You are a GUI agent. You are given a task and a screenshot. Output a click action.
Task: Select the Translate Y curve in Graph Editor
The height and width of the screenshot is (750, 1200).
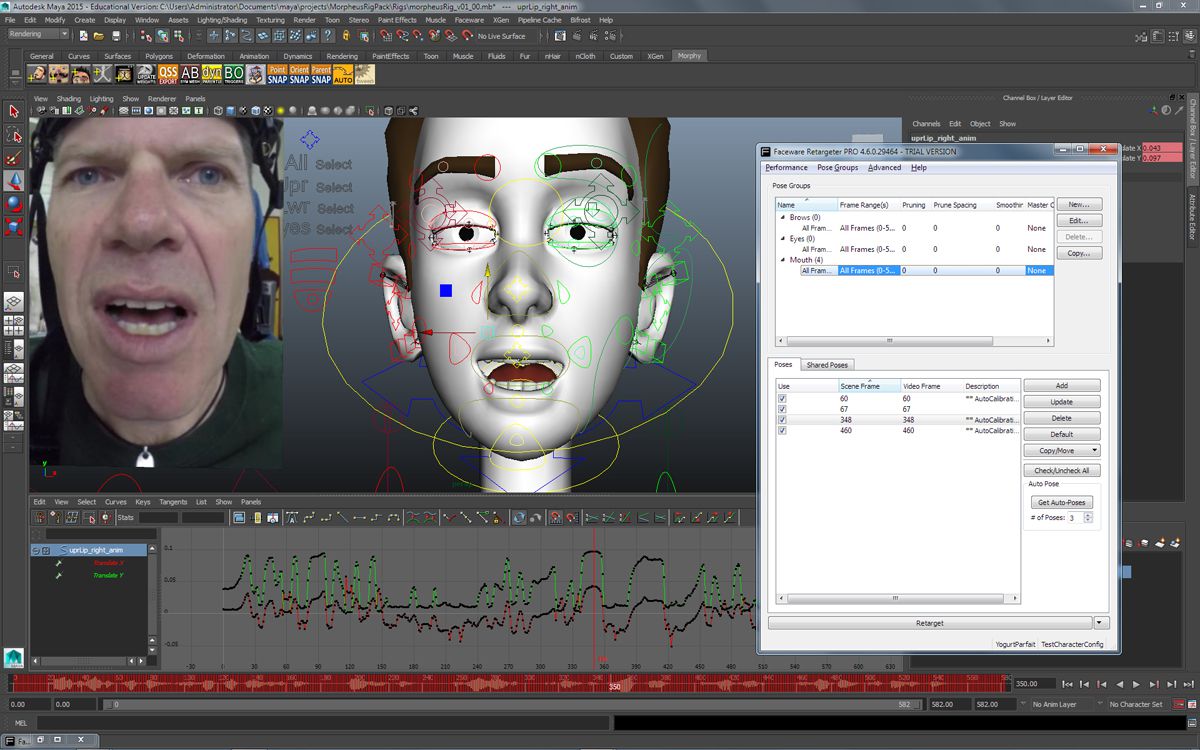(x=109, y=576)
